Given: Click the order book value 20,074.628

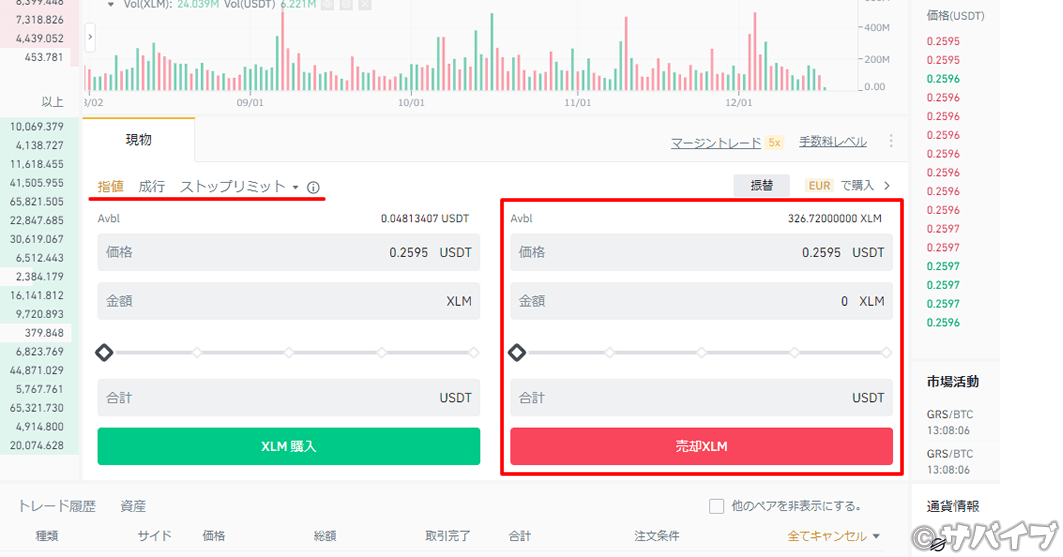Looking at the screenshot, I should tap(37, 445).
